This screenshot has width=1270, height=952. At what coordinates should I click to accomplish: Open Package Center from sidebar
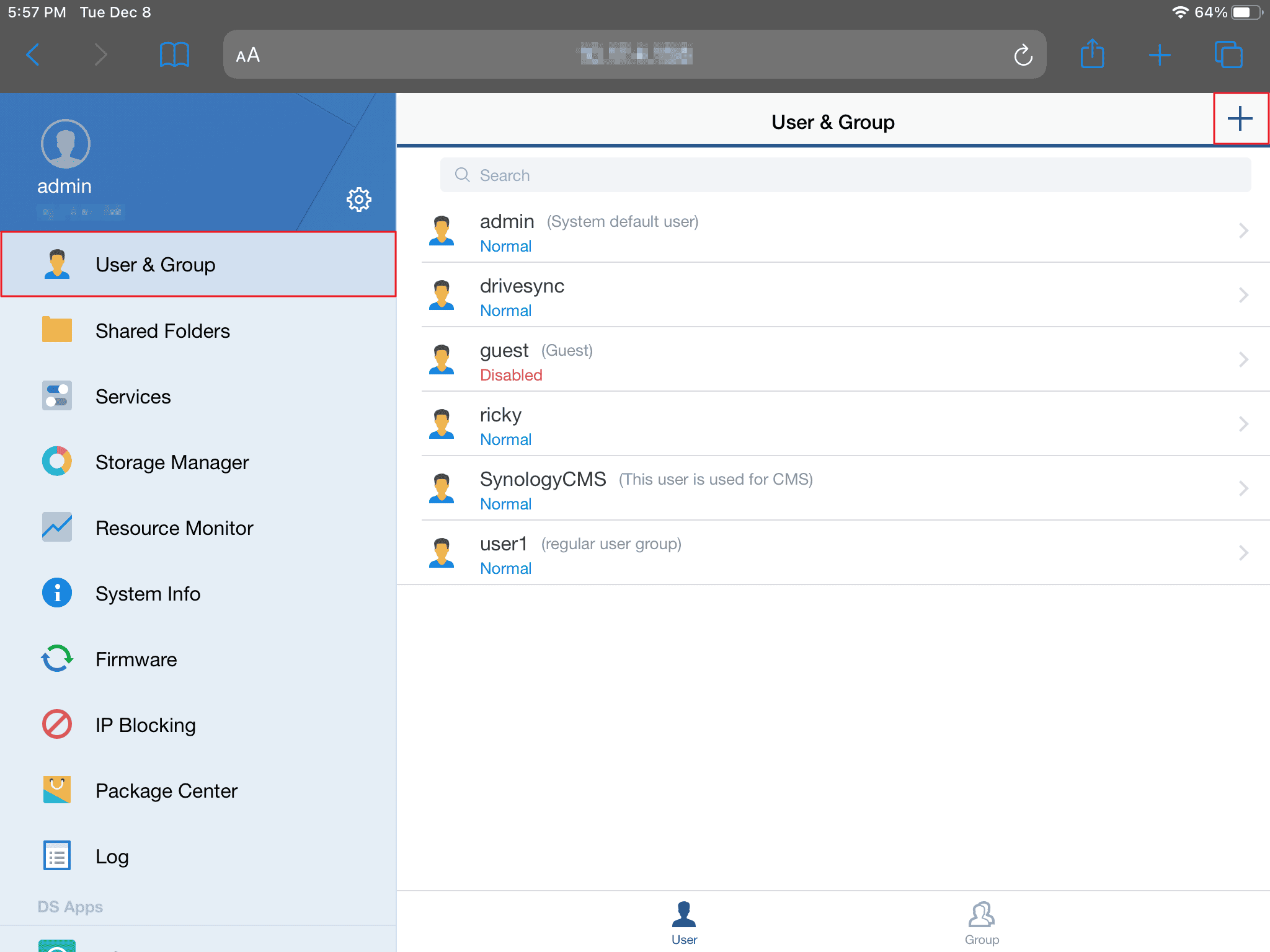click(x=166, y=791)
